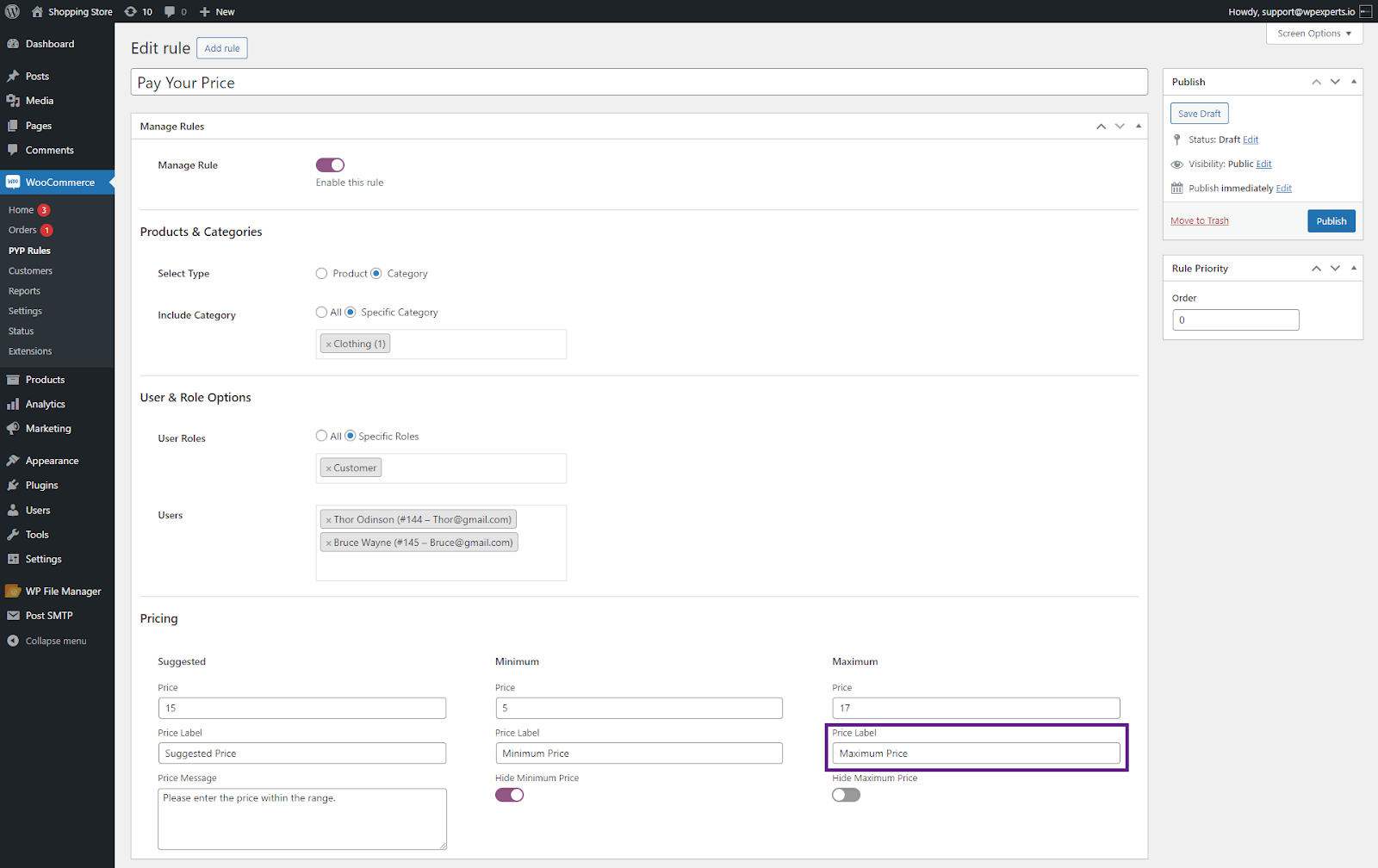Remove the Customer role tag

coord(328,468)
